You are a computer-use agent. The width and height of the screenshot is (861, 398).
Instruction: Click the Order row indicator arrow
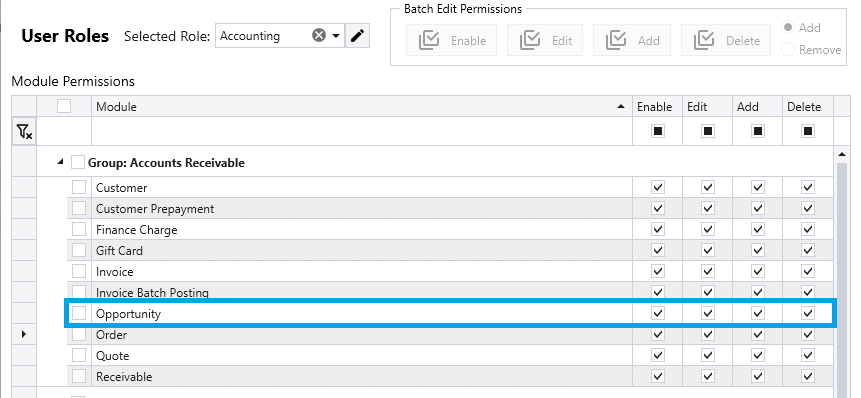click(x=24, y=334)
